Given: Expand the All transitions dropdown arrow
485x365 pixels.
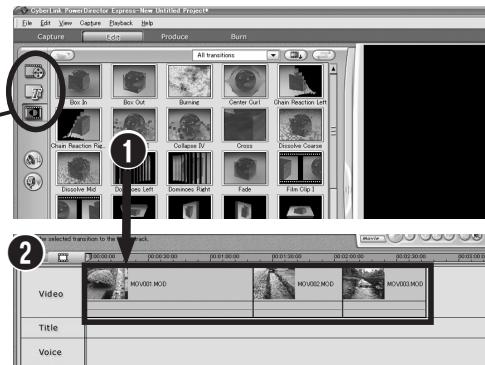Looking at the screenshot, I should pos(273,55).
